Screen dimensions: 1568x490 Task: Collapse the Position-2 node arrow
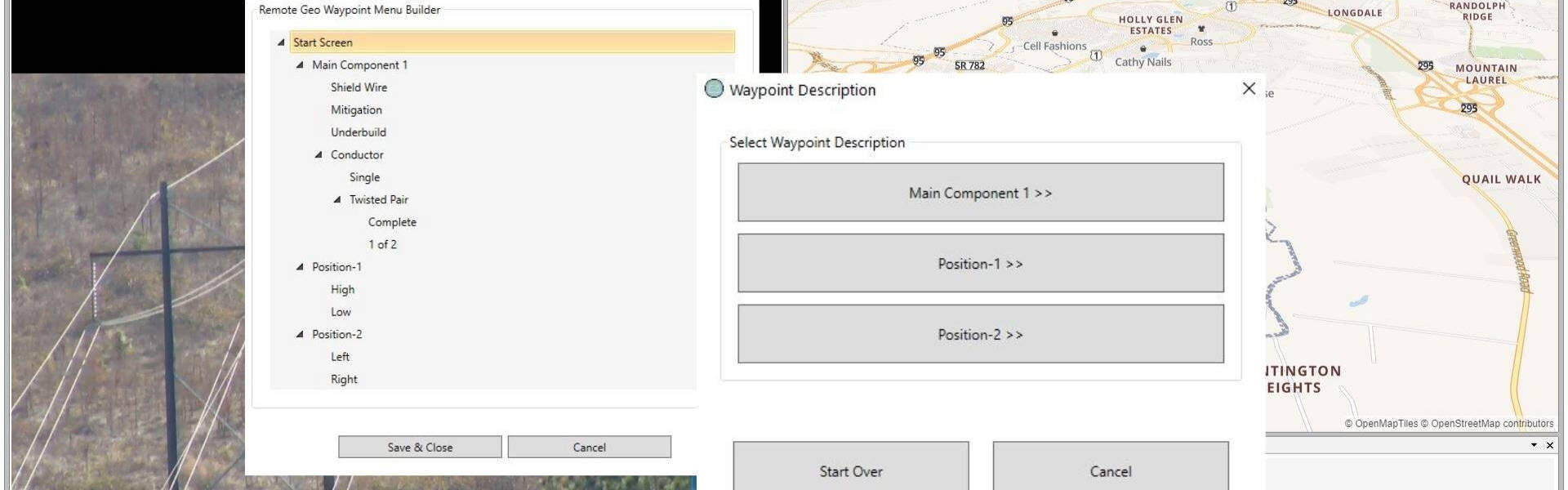point(300,334)
